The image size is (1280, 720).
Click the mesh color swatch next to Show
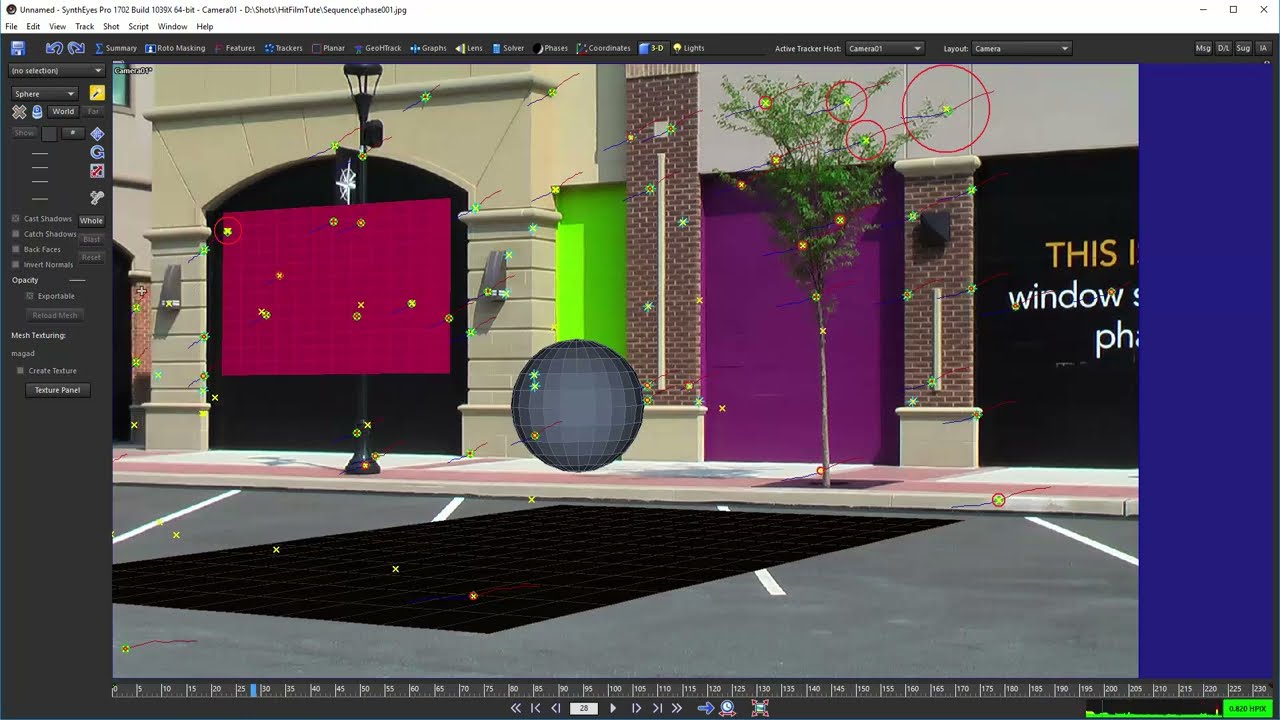(49, 133)
